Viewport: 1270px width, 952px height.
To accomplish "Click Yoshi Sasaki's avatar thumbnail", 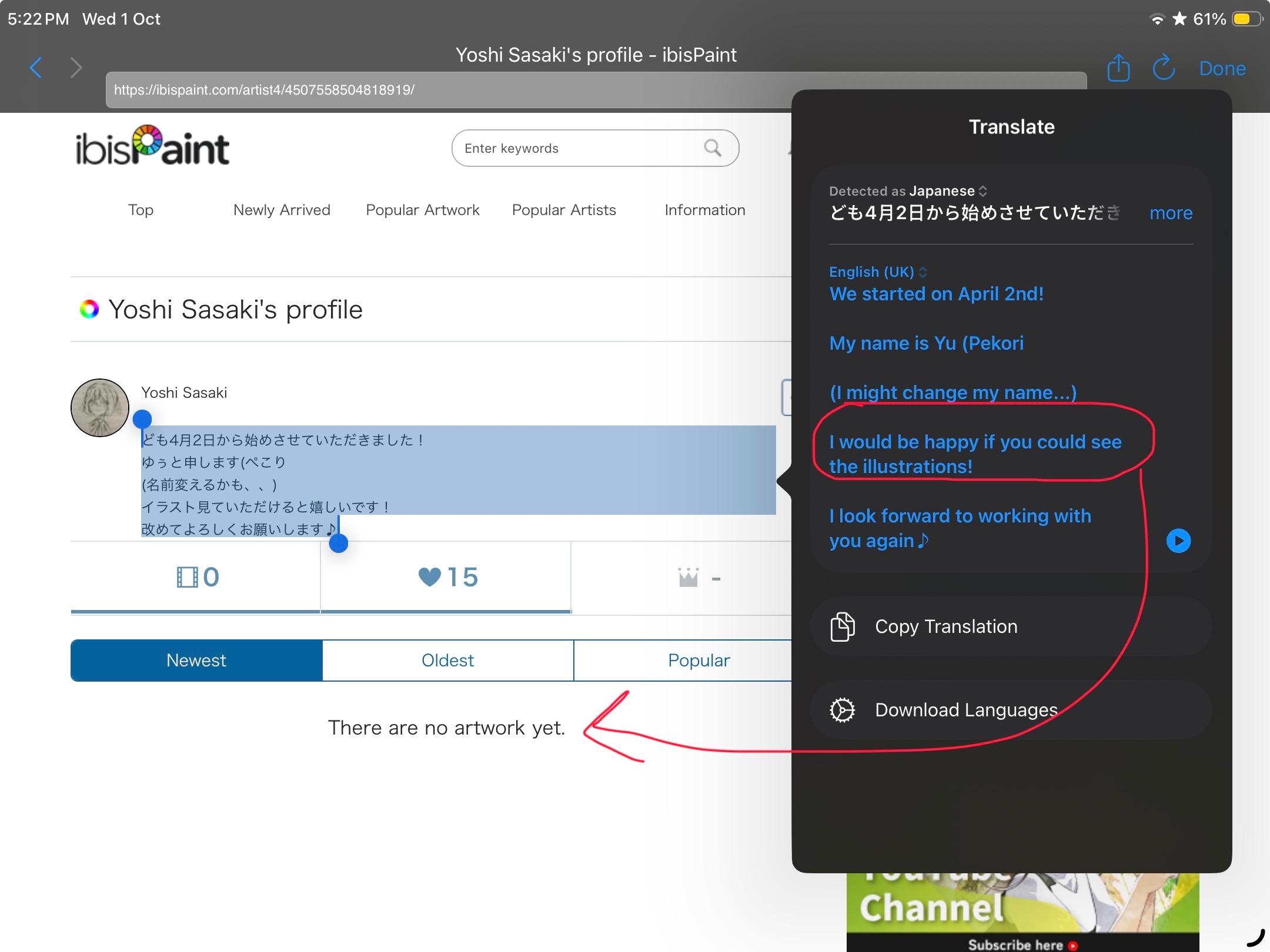I will point(100,407).
